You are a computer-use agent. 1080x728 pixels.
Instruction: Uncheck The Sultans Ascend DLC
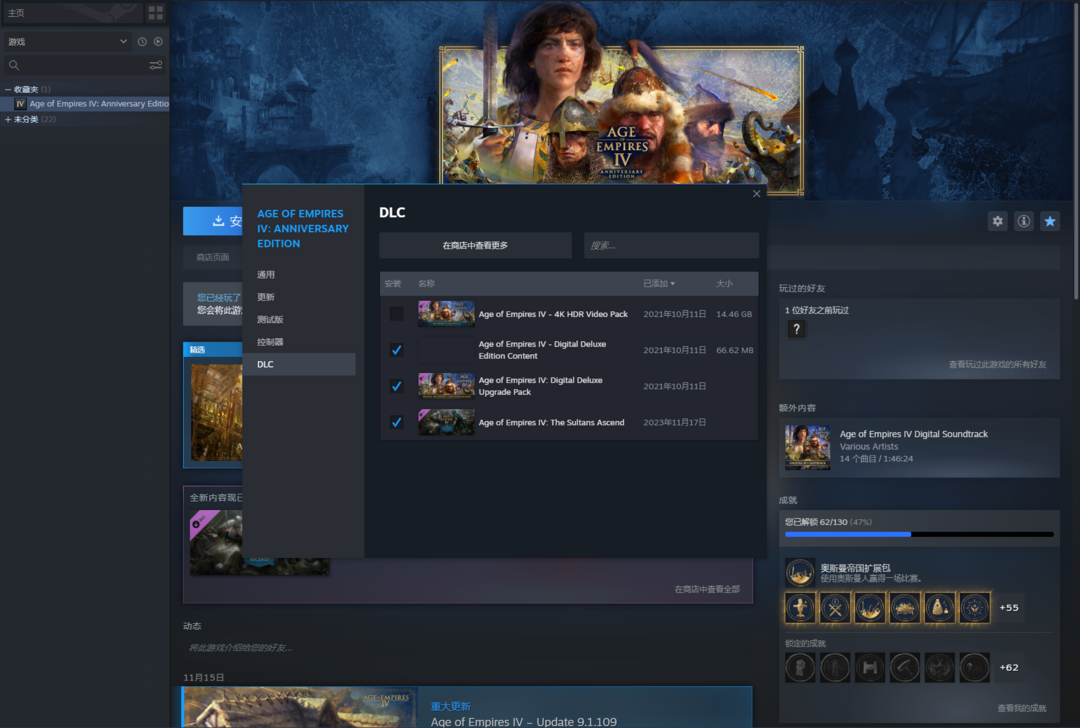point(397,422)
